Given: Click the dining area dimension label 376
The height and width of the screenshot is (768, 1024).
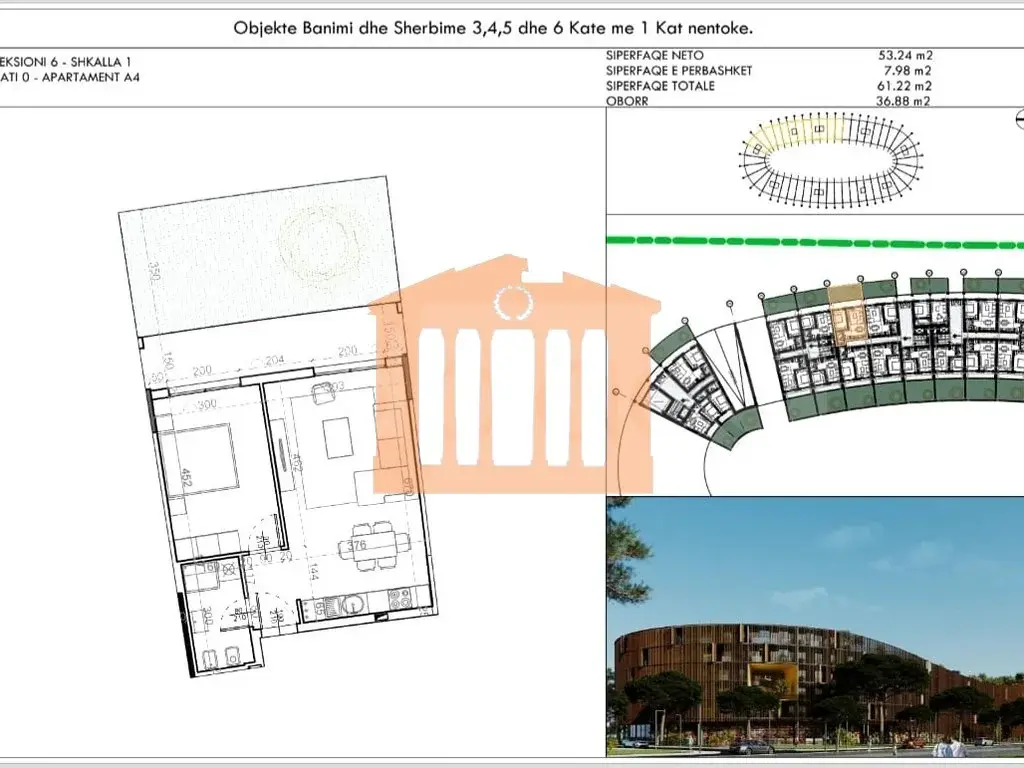Looking at the screenshot, I should click(357, 546).
